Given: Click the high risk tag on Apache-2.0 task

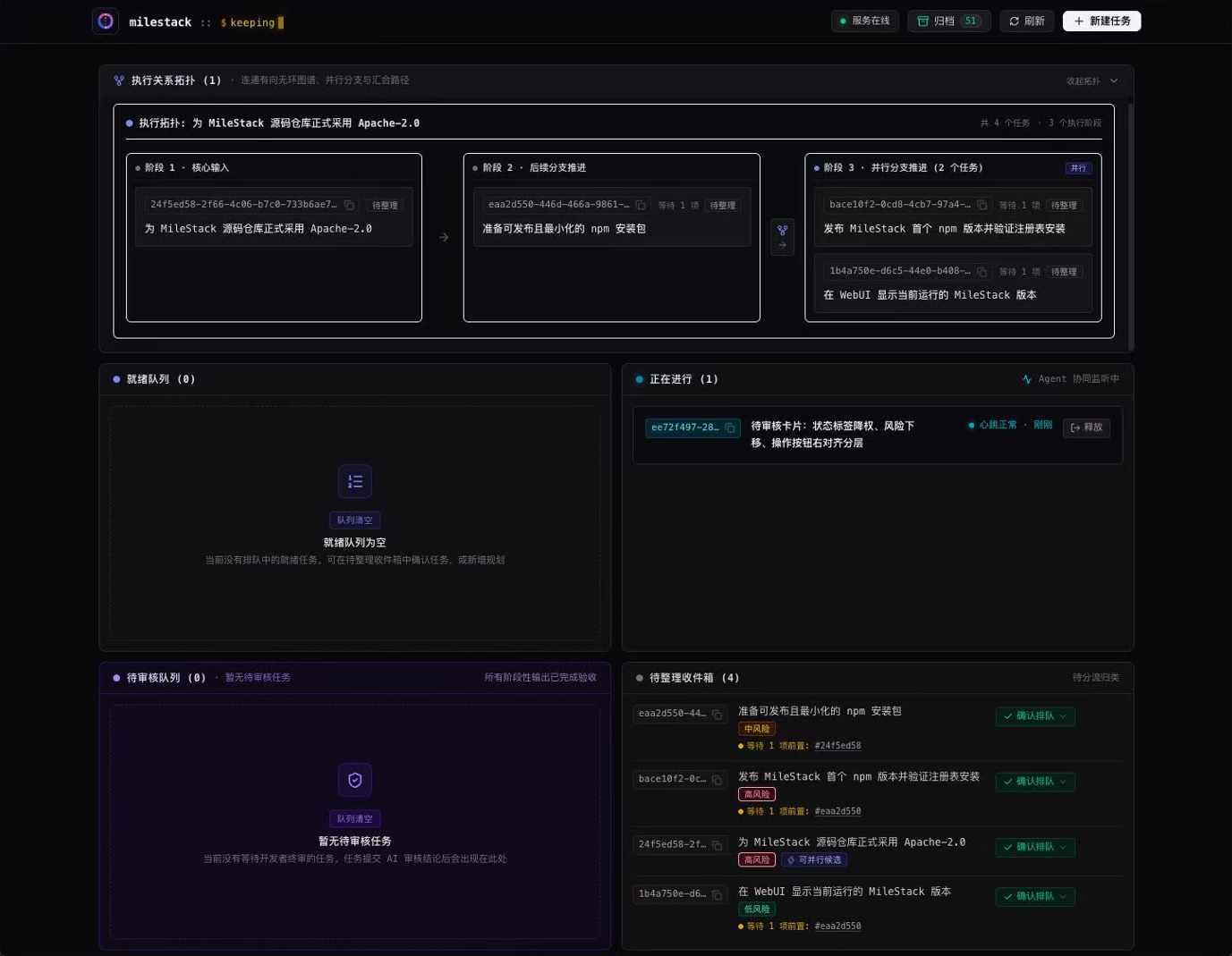Looking at the screenshot, I should 757,860.
